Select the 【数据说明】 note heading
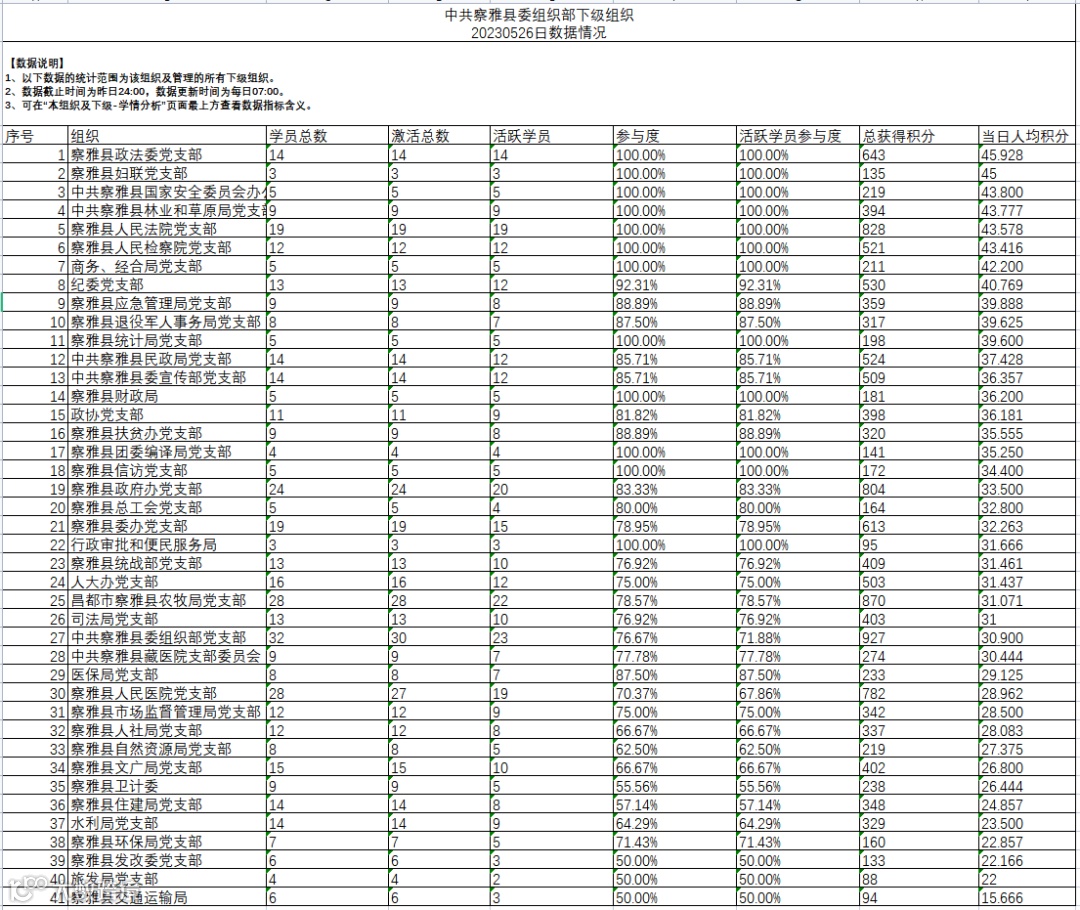Image resolution: width=1080 pixels, height=910 pixels. coord(37,63)
